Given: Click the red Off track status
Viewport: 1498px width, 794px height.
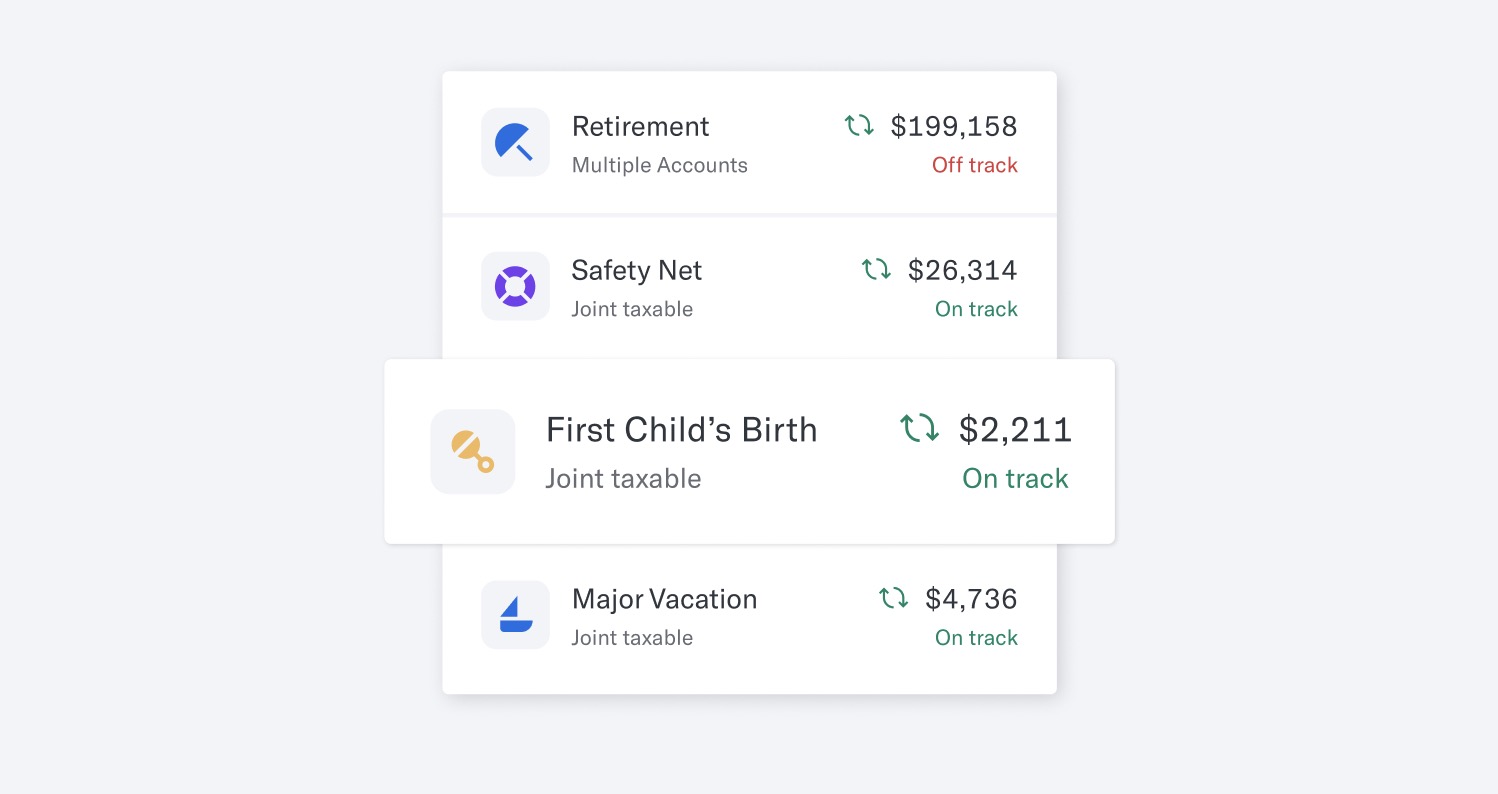Looking at the screenshot, I should tap(975, 165).
